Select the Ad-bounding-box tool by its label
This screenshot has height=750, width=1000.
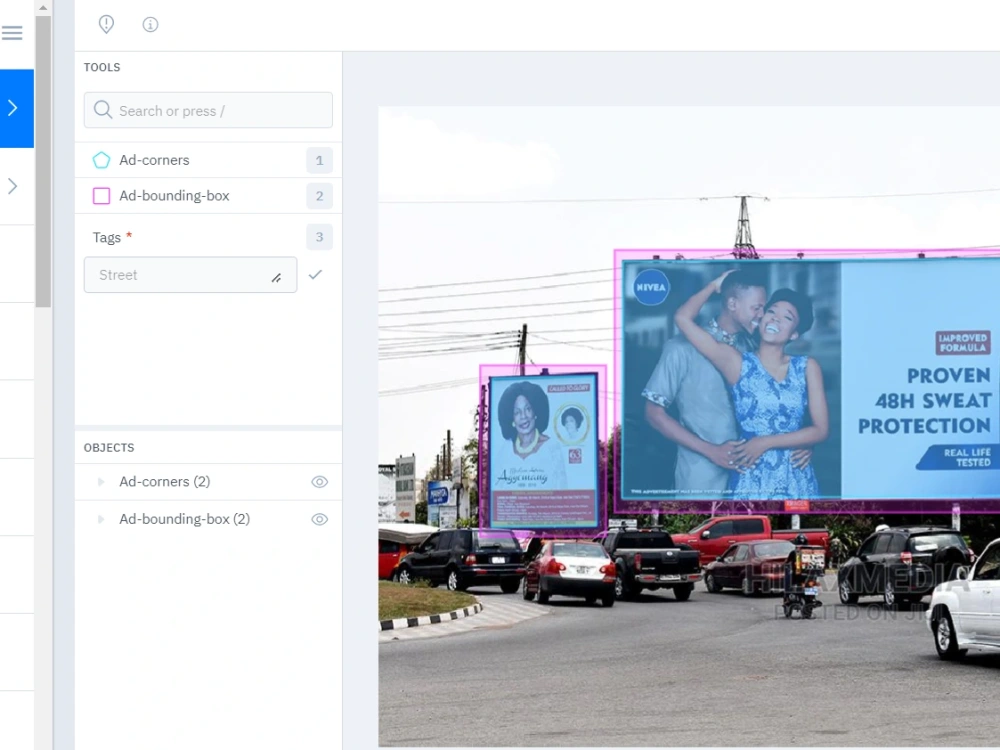click(174, 196)
